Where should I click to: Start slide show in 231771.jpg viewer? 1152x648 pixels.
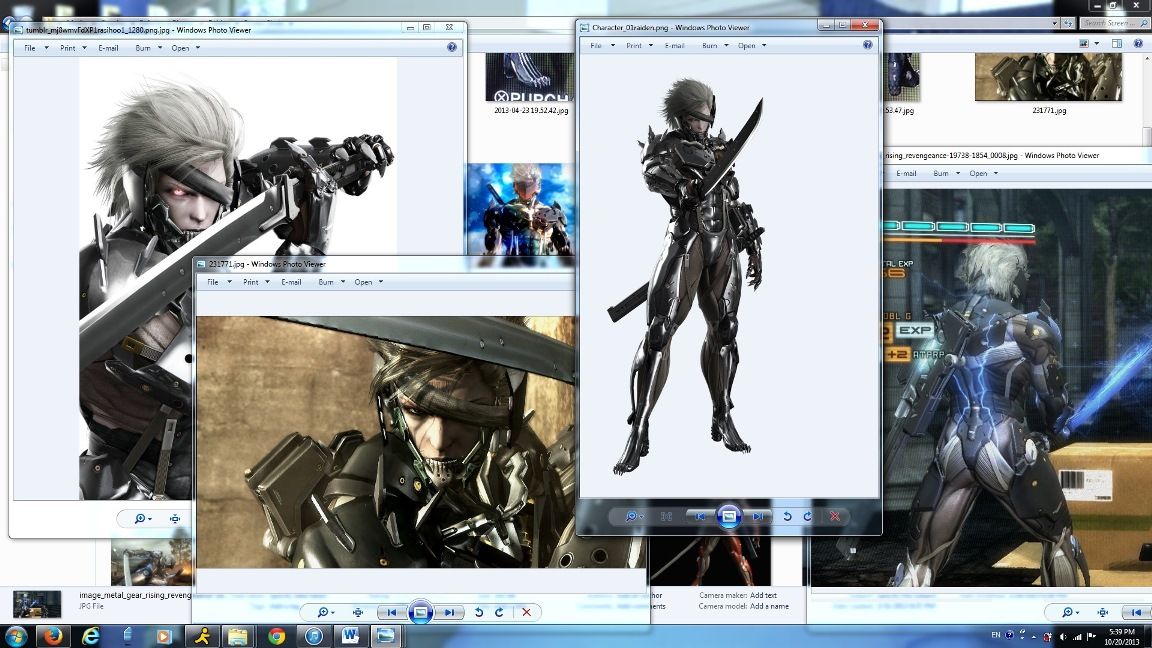click(x=420, y=612)
